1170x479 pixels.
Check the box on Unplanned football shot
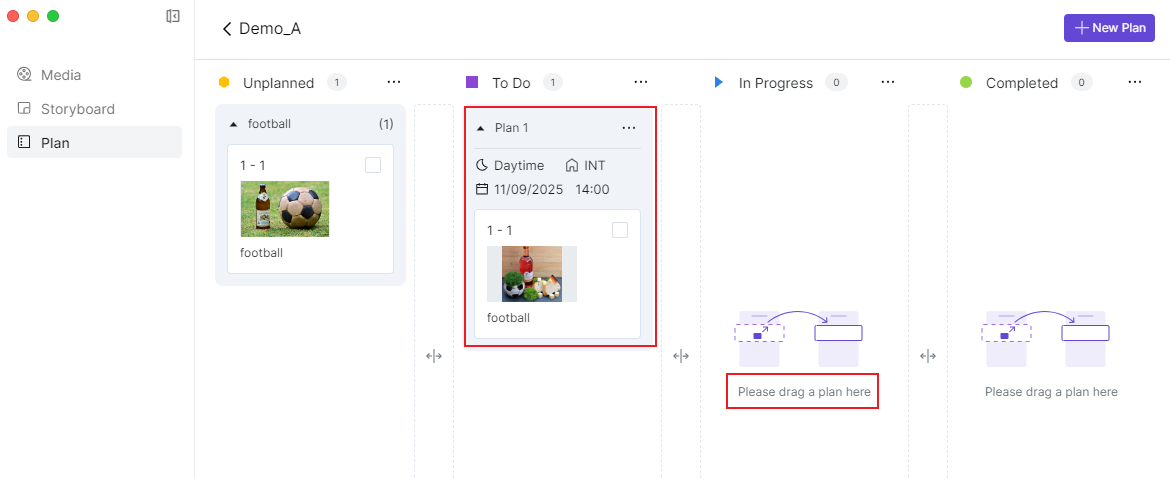pyautogui.click(x=373, y=166)
